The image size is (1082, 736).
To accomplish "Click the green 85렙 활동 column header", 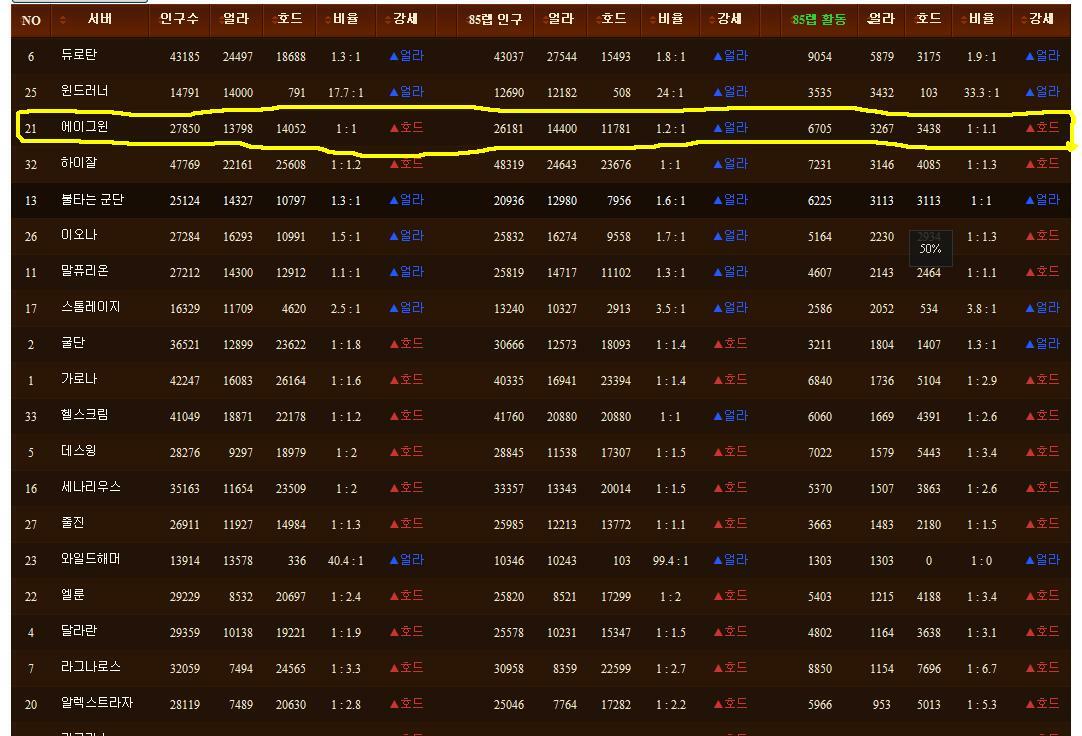I will tap(819, 19).
